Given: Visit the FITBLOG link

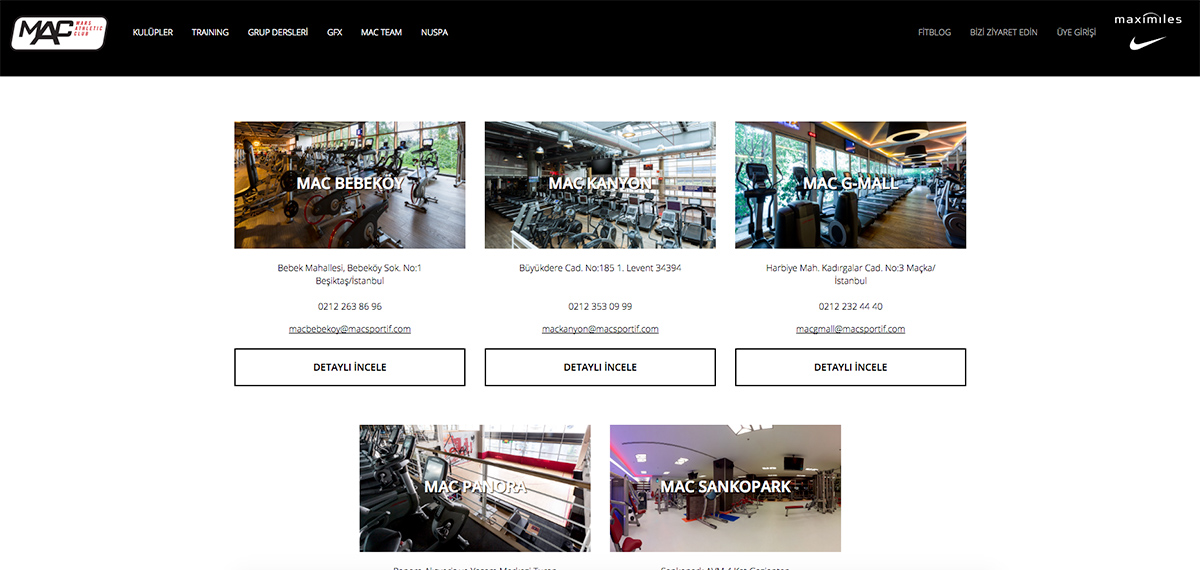Looking at the screenshot, I should [x=935, y=33].
